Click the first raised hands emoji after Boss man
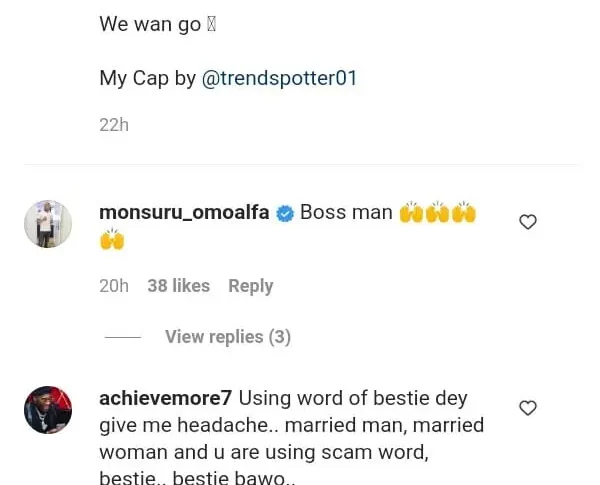The height and width of the screenshot is (485, 600). (x=411, y=213)
